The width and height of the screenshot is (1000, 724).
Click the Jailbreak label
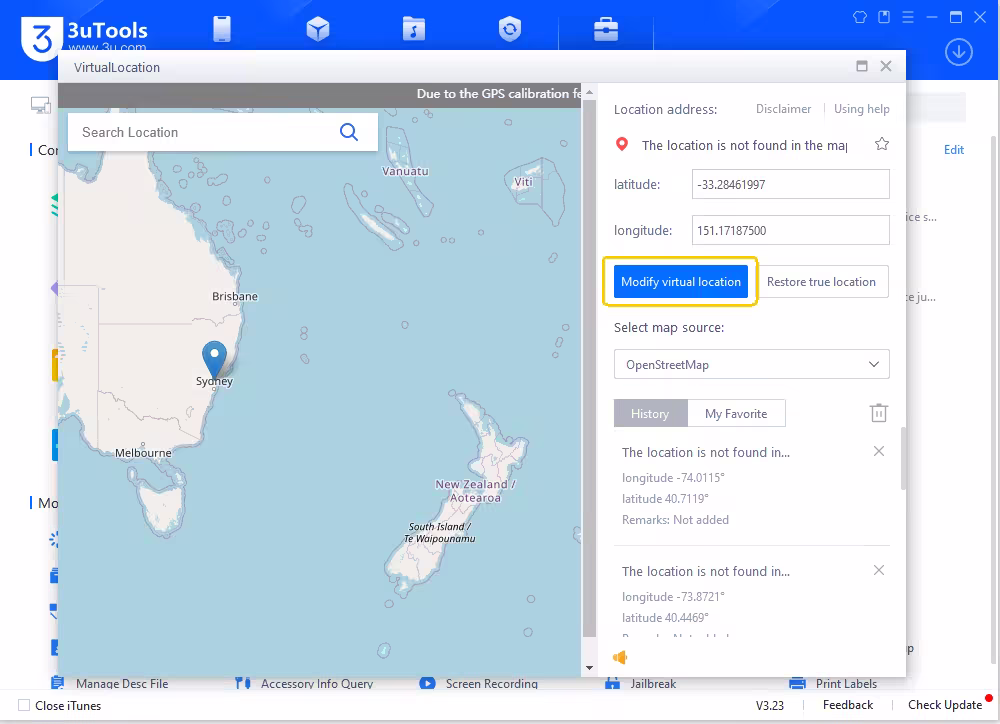click(653, 683)
